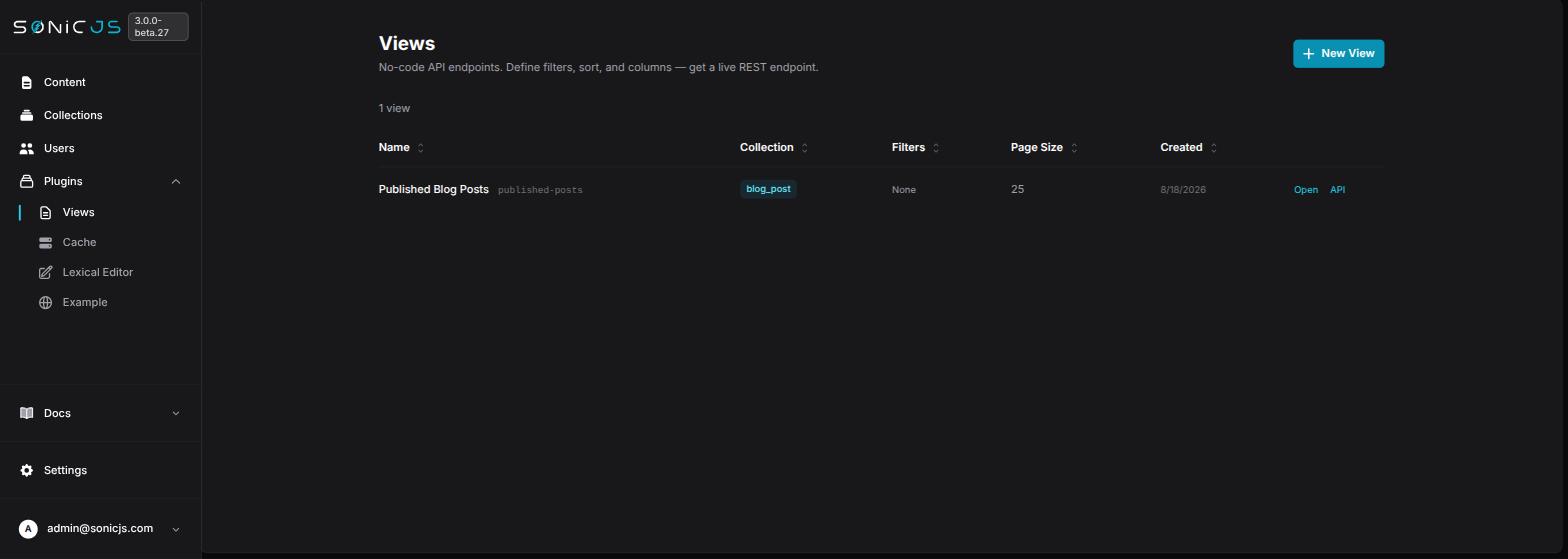
Task: Click the 3.0.0-beta.27 version badge
Action: click(x=158, y=27)
